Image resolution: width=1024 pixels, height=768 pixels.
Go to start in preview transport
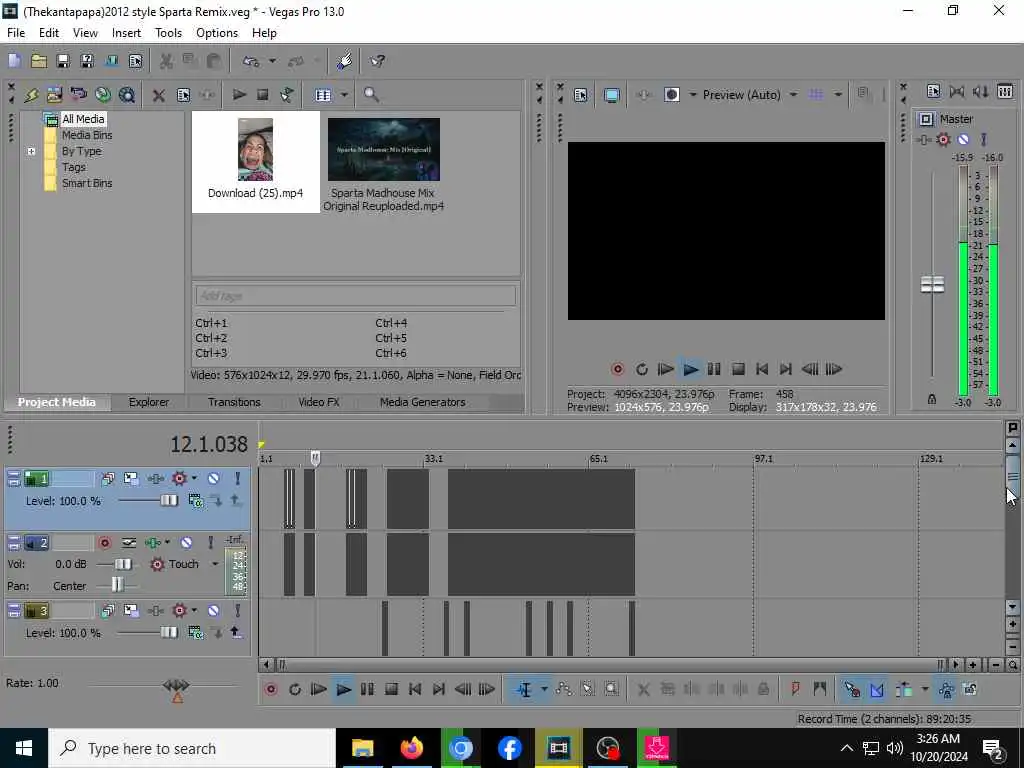[x=761, y=369]
